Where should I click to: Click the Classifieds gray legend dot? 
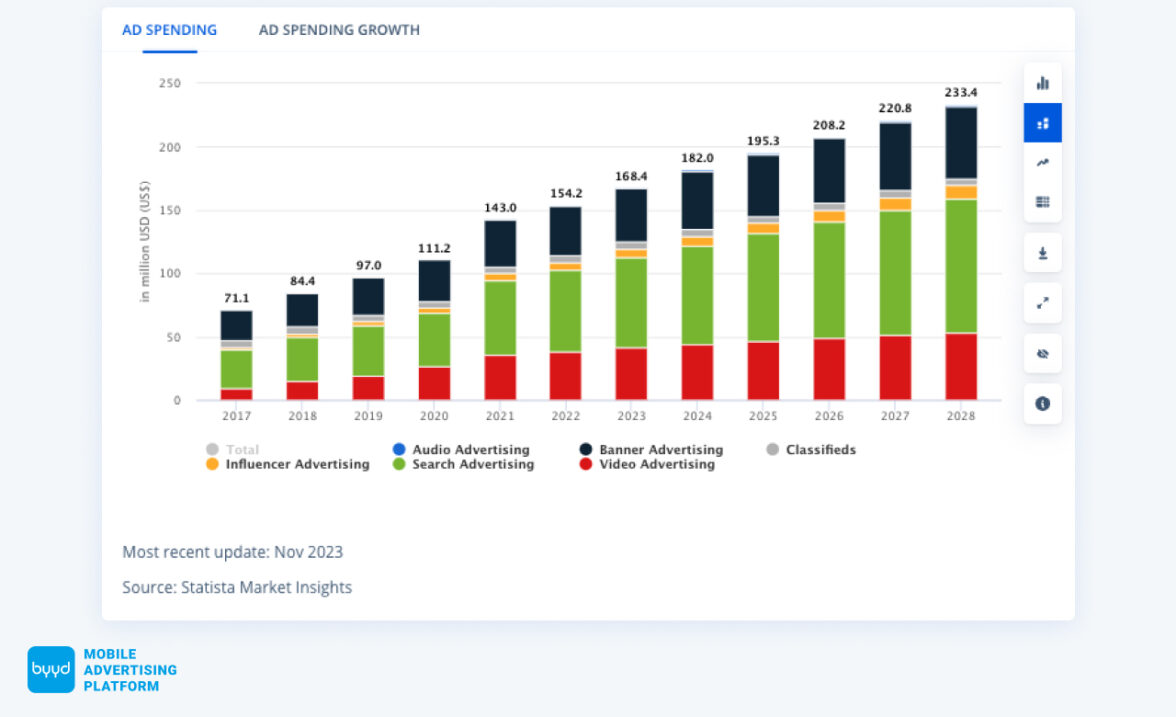click(x=772, y=449)
